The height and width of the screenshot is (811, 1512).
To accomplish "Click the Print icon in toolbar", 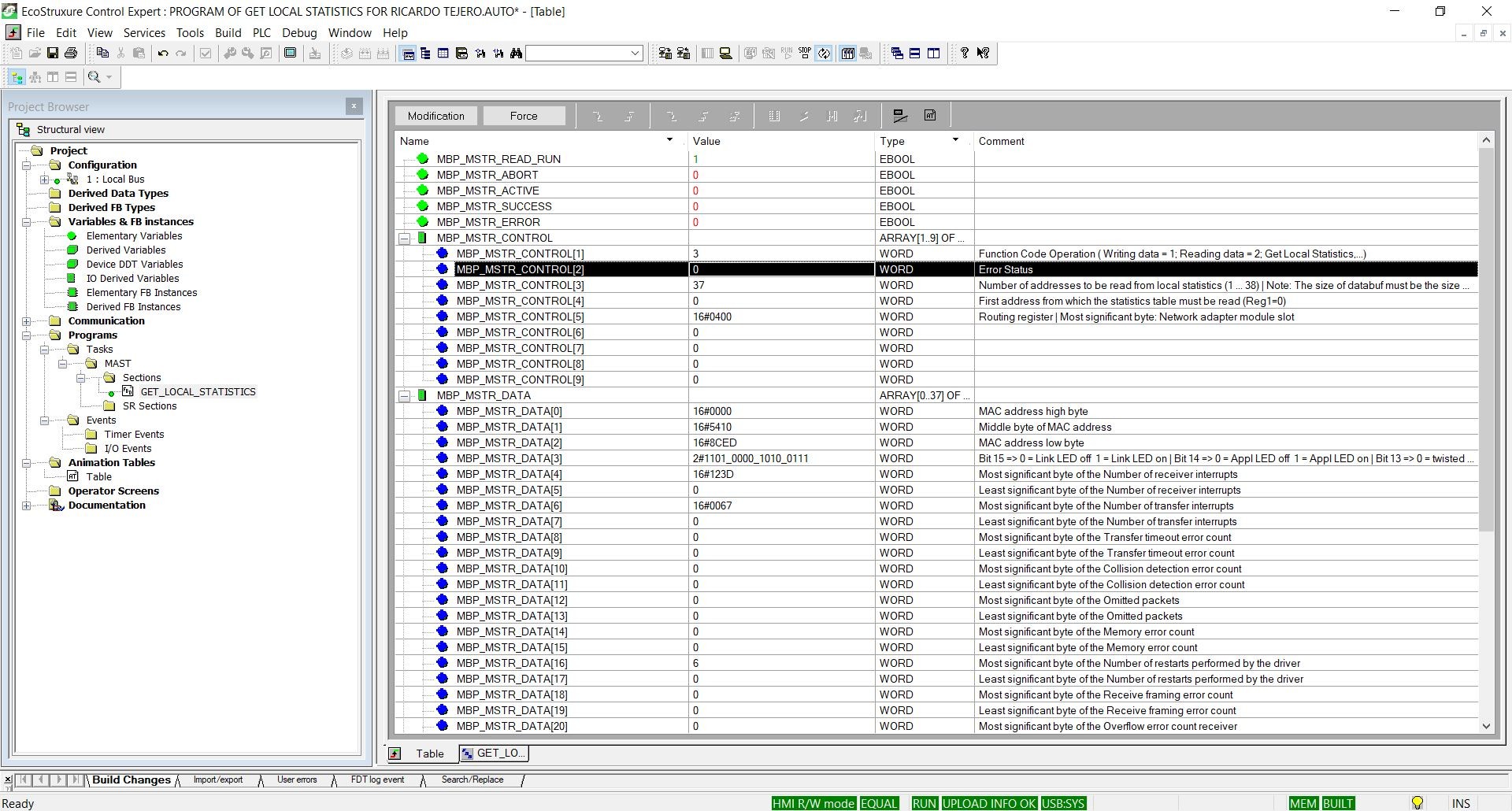I will pos(71,53).
